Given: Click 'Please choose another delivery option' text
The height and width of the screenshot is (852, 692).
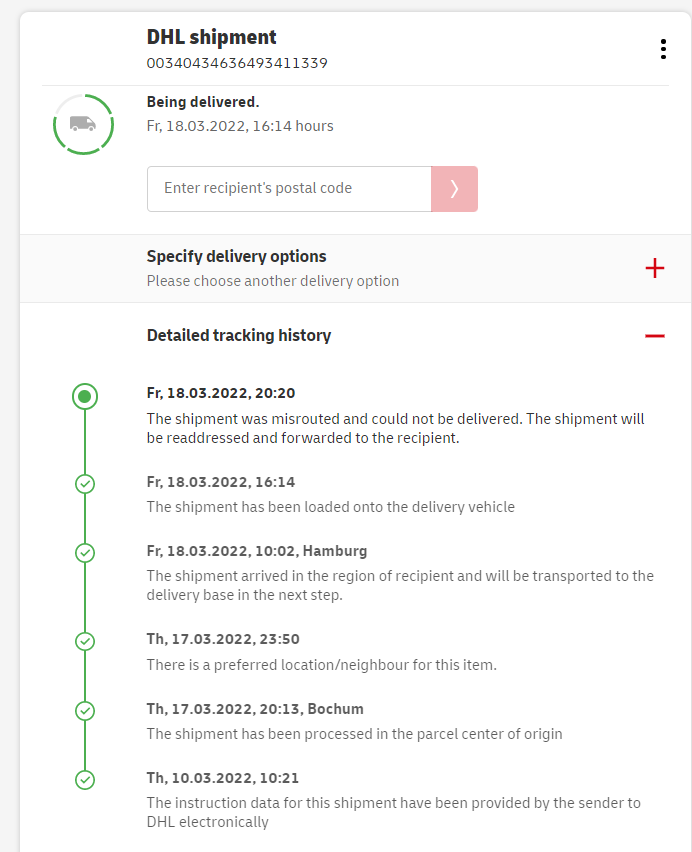Looking at the screenshot, I should [x=273, y=281].
